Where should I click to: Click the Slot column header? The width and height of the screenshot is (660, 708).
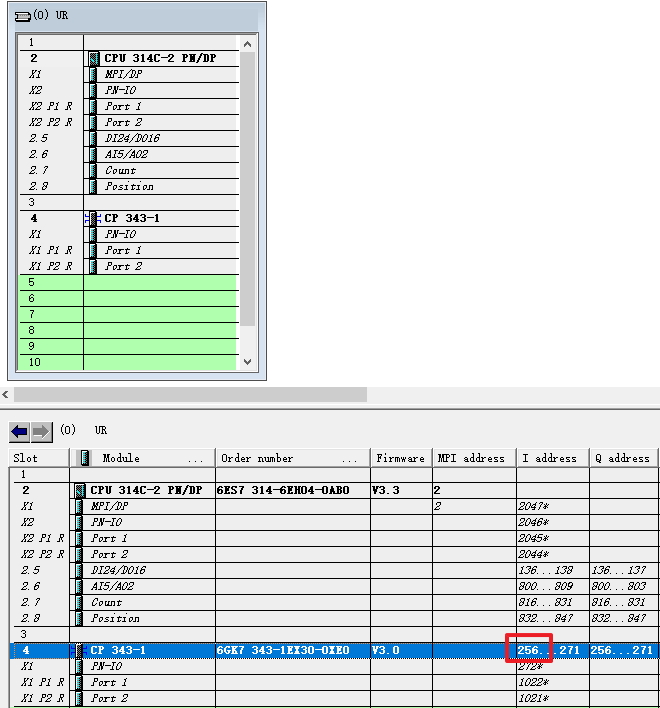pyautogui.click(x=39, y=458)
